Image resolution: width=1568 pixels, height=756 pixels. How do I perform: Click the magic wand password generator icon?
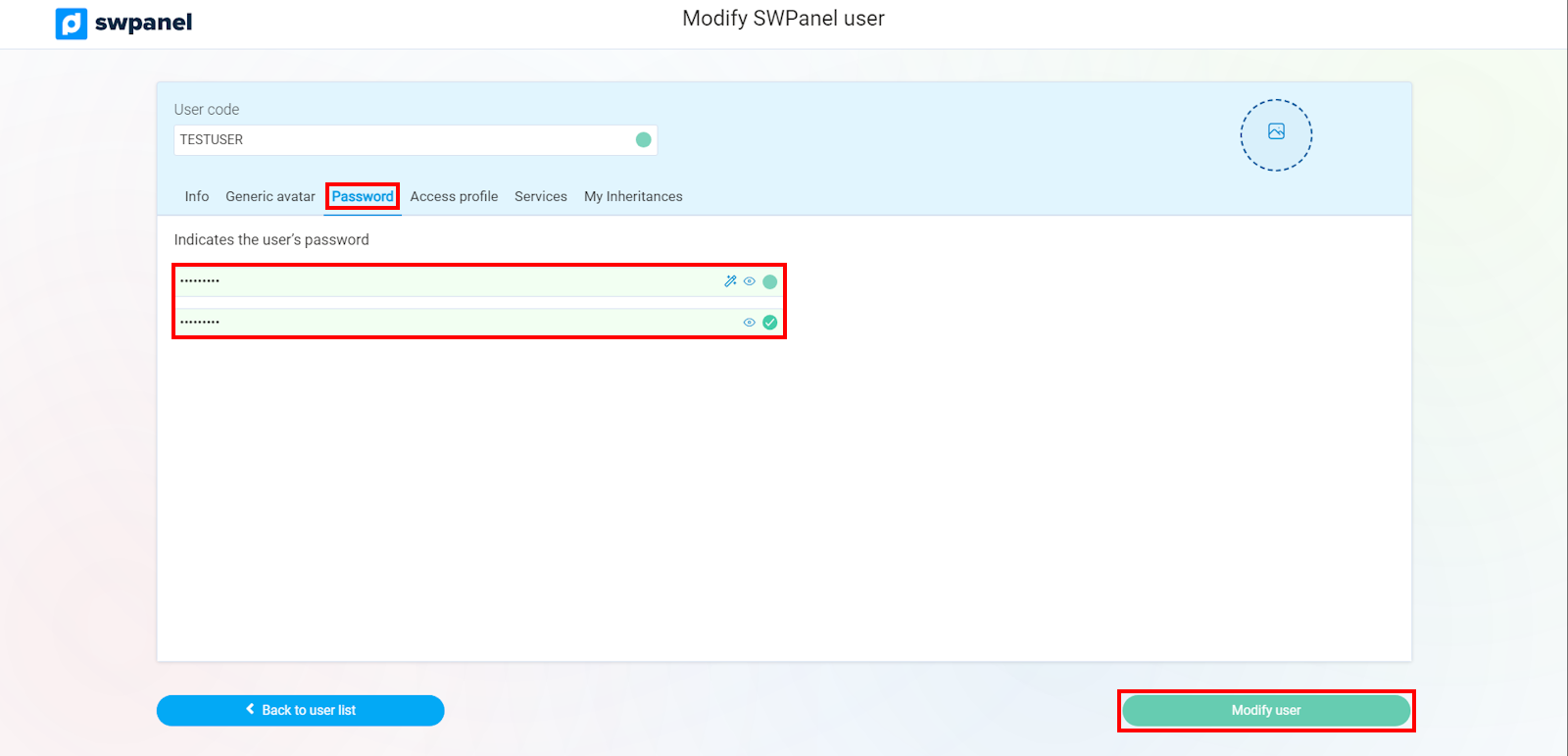coord(730,281)
